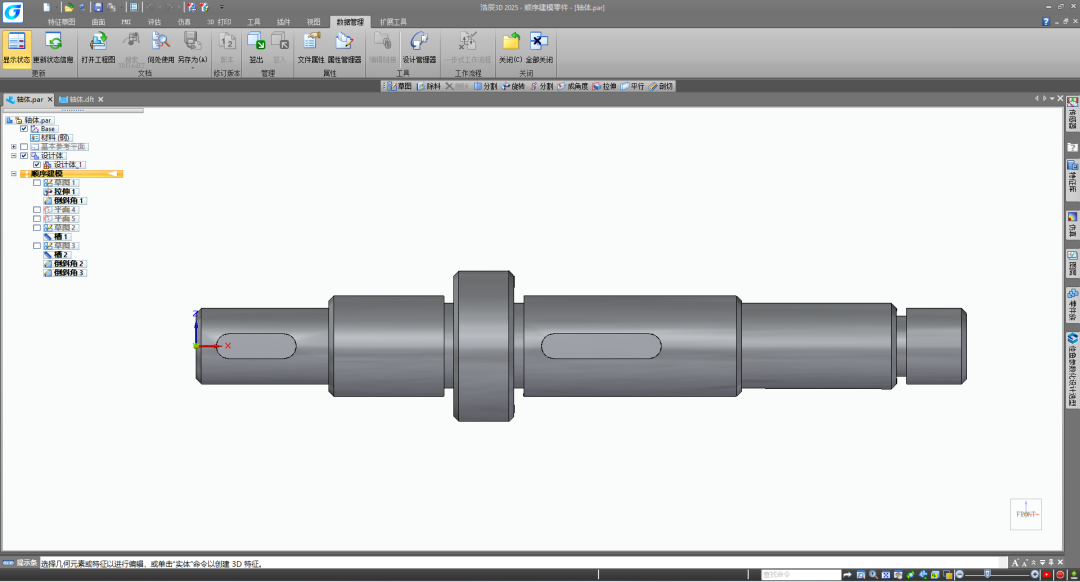Viewport: 1080px width, 582px height.
Task: Switch to 曲面 ribbon tab
Action: [x=98, y=22]
